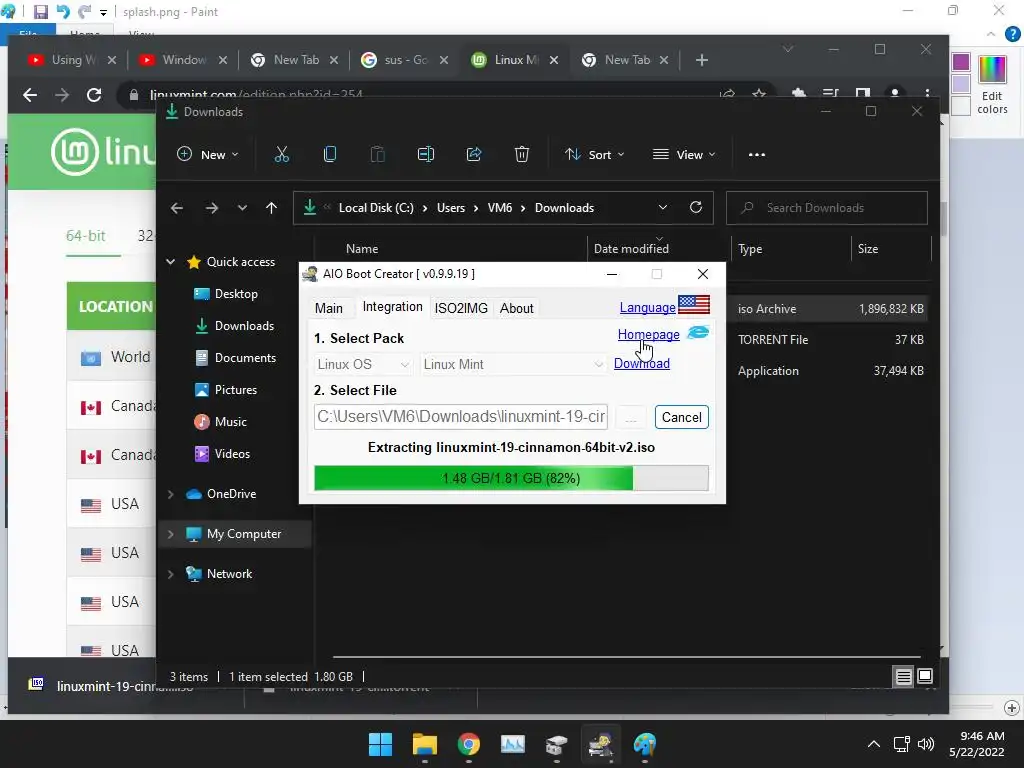Open Google Chrome from the taskbar
The height and width of the screenshot is (768, 1024).
468,744
